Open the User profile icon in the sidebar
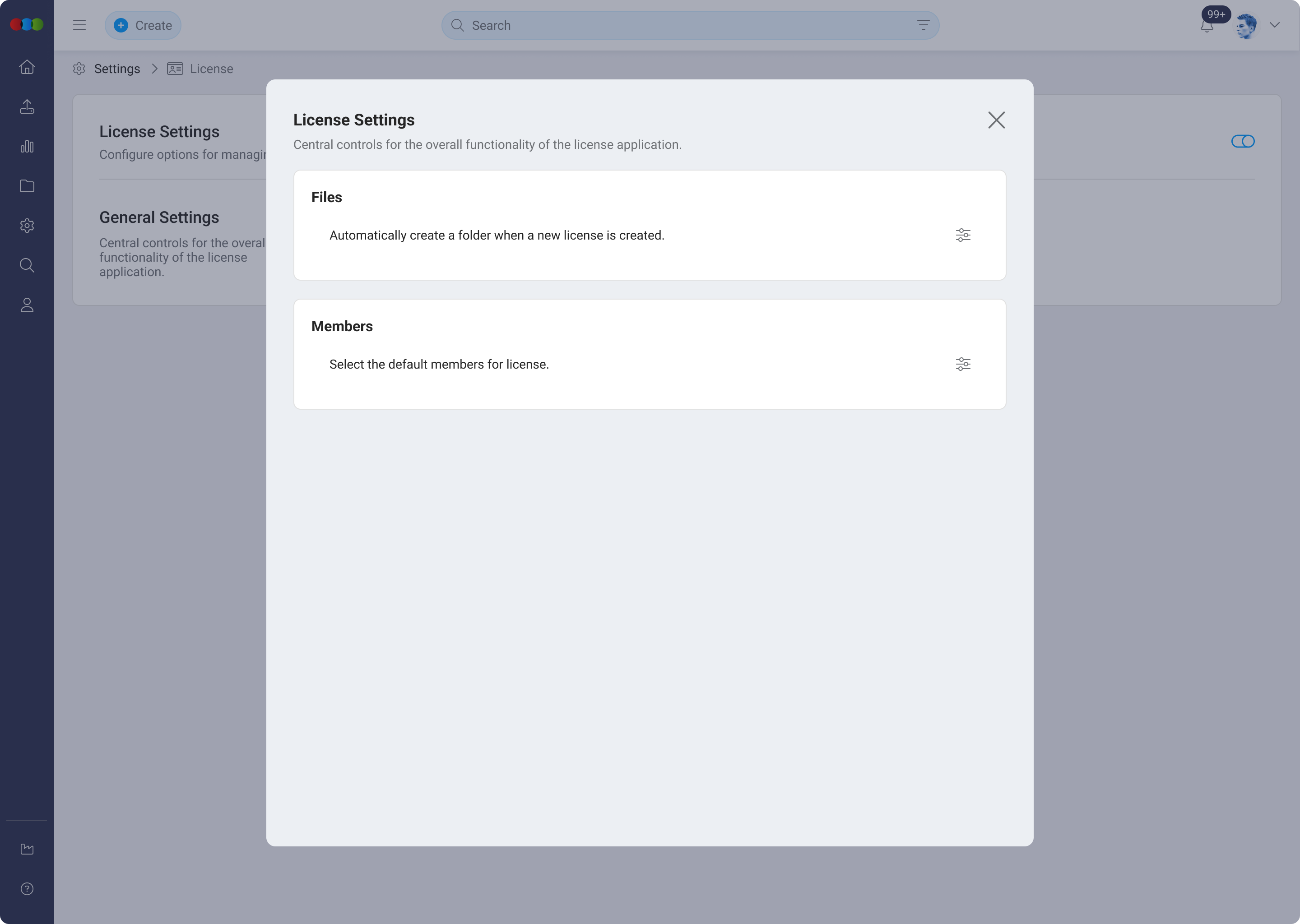This screenshot has height=924, width=1300. (27, 305)
